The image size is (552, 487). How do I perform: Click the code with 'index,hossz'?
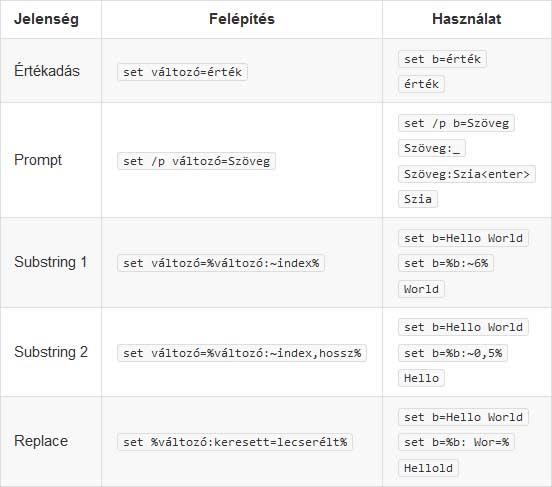[x=242, y=353]
